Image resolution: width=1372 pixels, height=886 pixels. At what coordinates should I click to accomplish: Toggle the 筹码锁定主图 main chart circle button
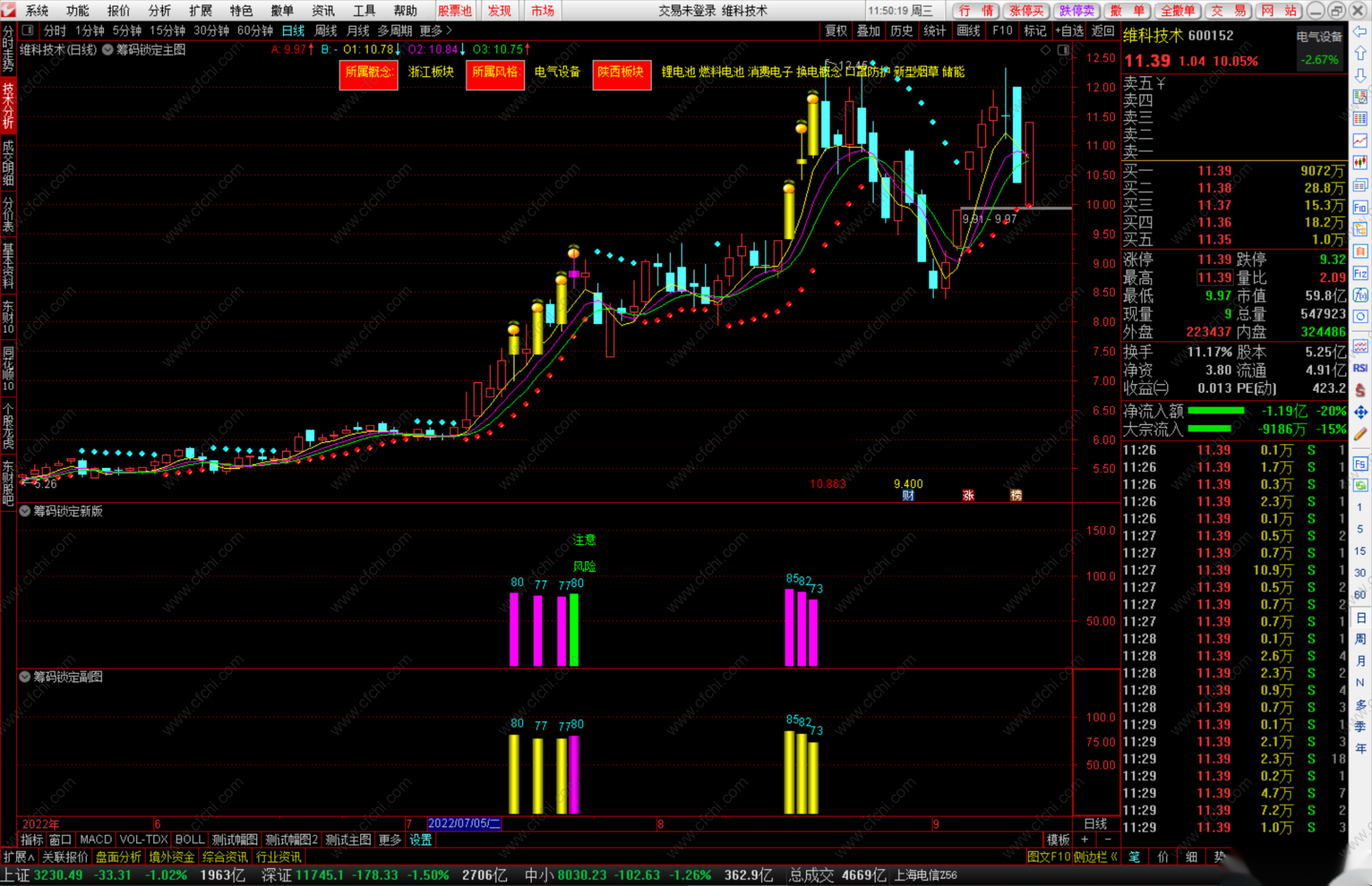108,50
